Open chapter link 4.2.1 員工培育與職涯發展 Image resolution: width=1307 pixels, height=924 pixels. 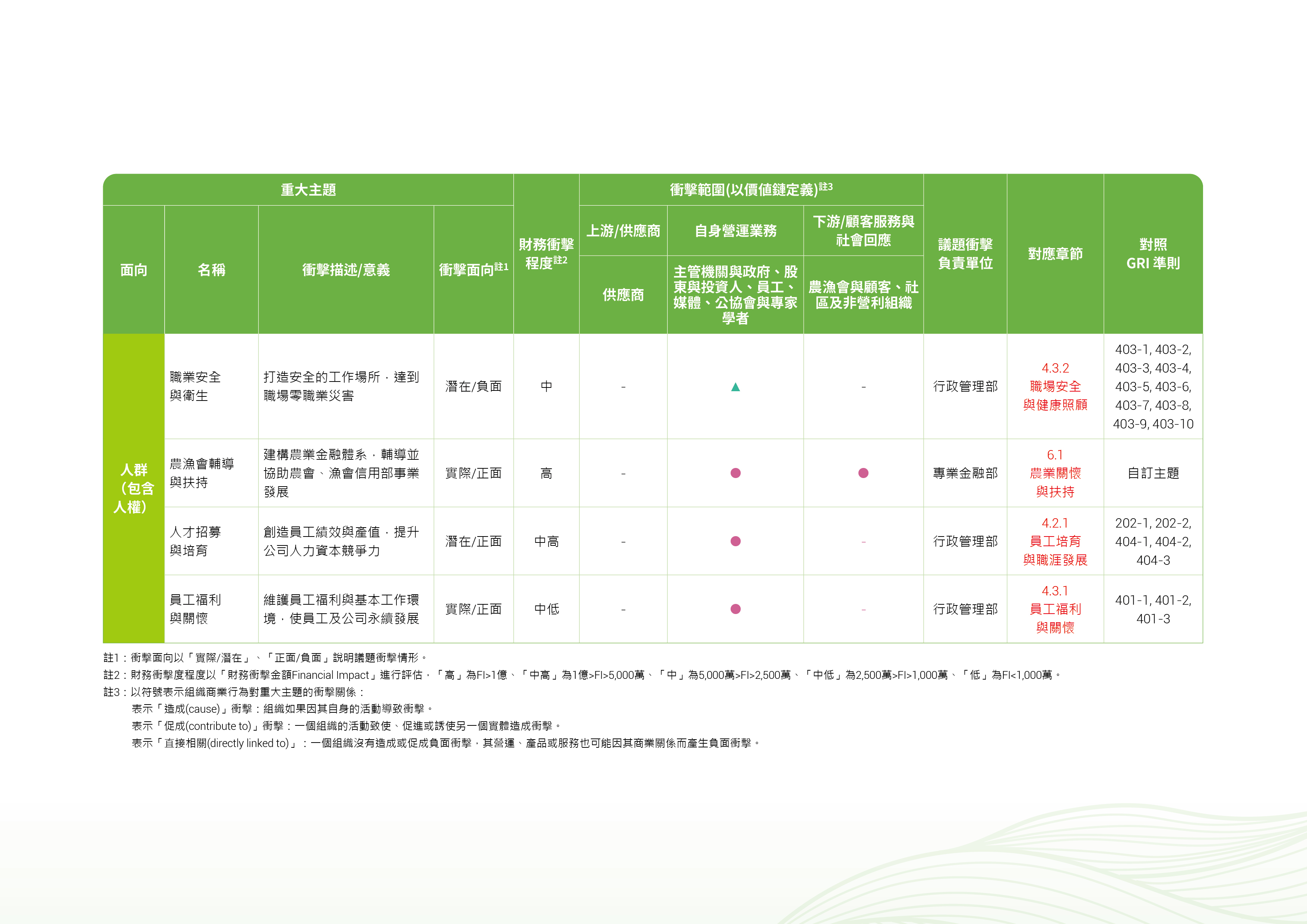(x=1055, y=541)
